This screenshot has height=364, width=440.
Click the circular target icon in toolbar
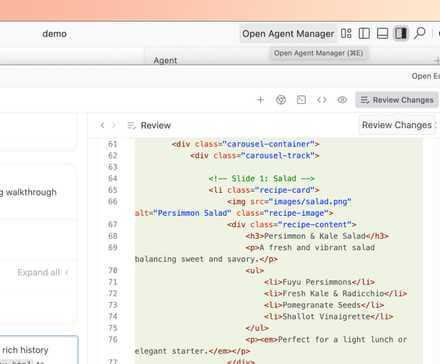click(281, 100)
